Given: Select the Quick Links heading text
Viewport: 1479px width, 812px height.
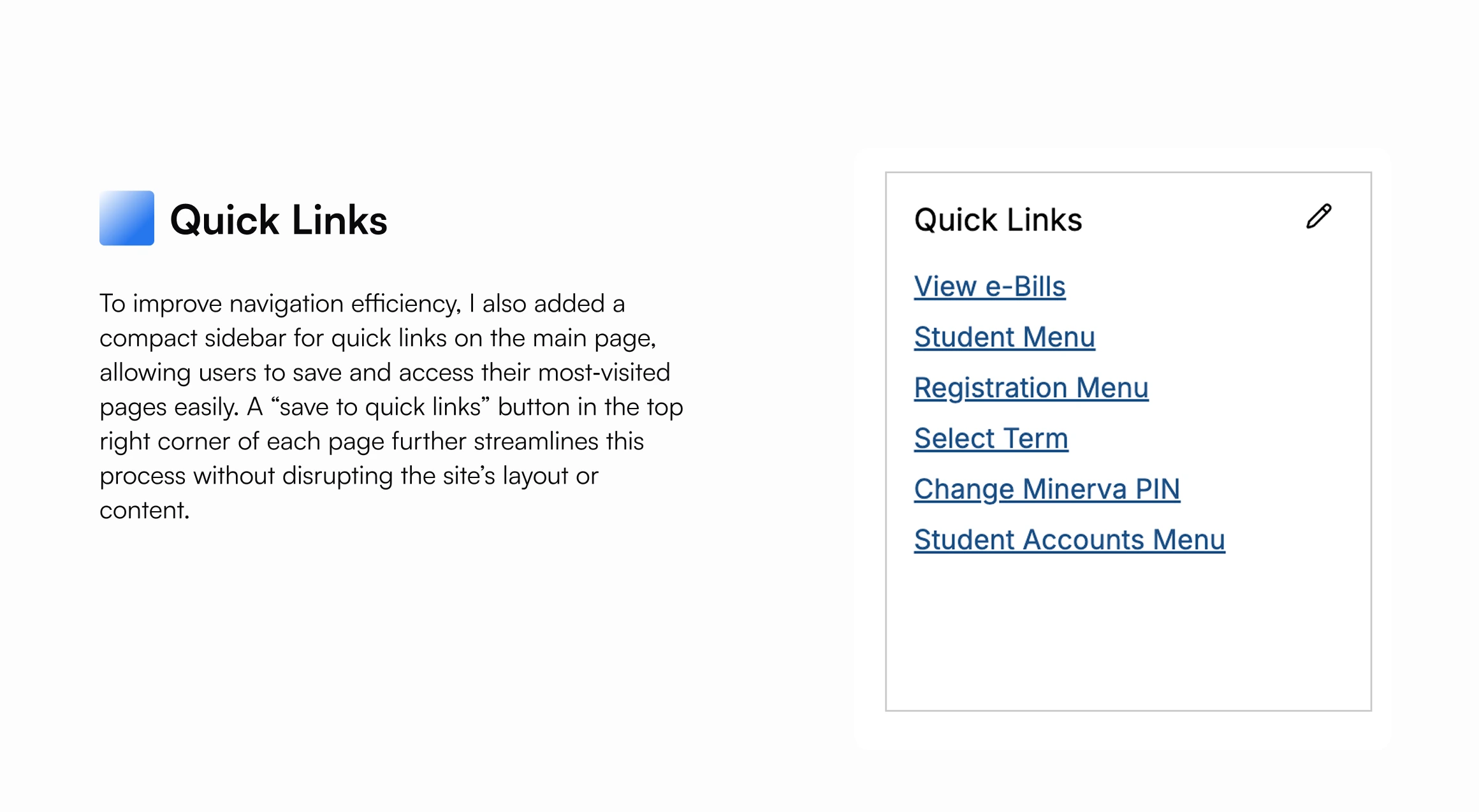Looking at the screenshot, I should tap(279, 219).
